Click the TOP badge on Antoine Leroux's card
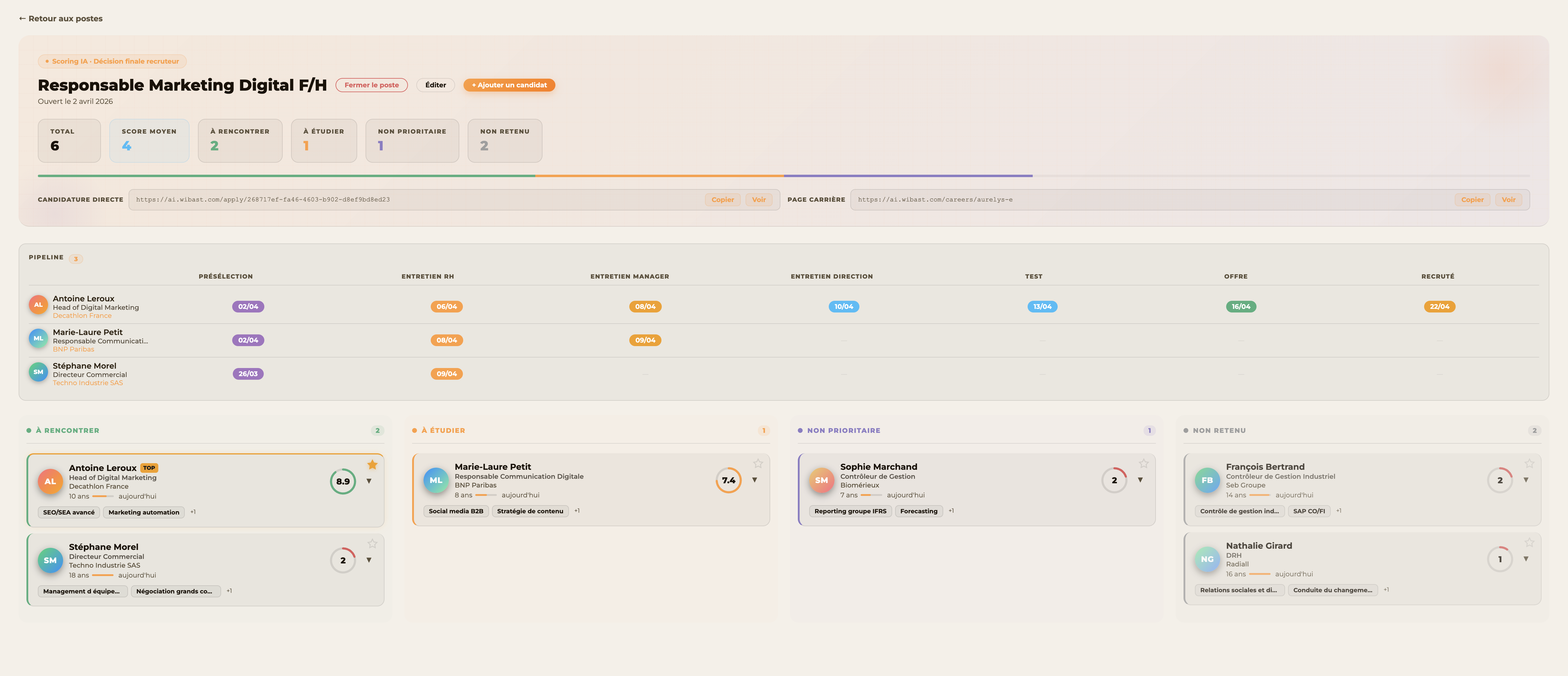 tap(149, 468)
